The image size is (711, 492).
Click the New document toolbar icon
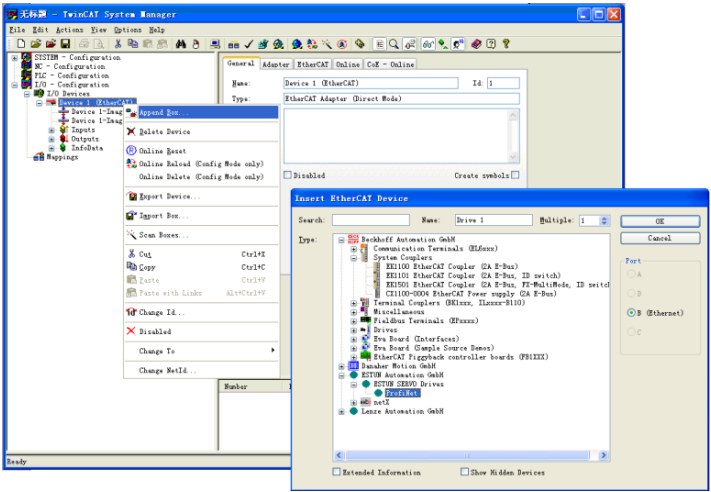point(21,44)
